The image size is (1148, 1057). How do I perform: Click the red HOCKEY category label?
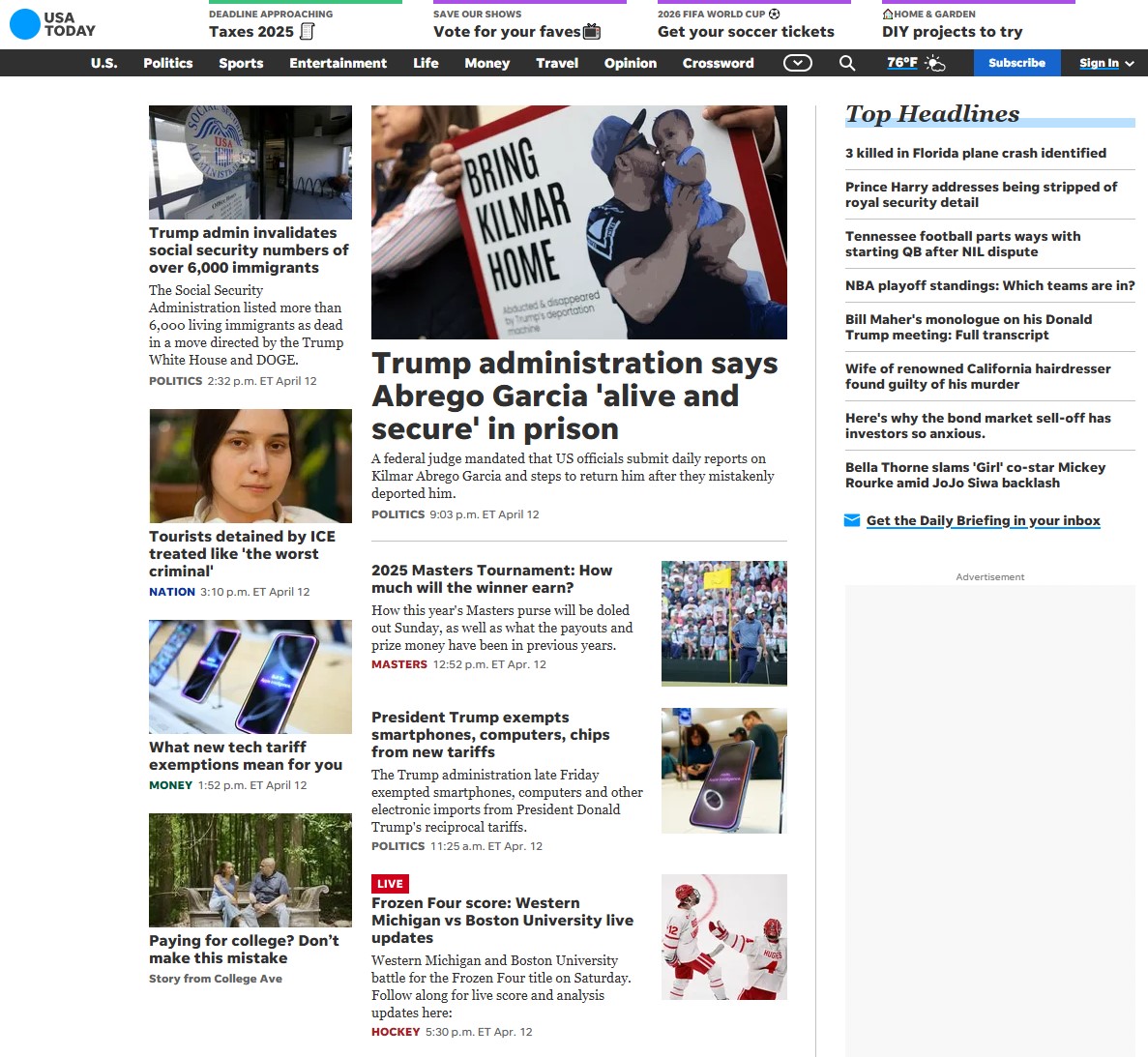tap(396, 1032)
